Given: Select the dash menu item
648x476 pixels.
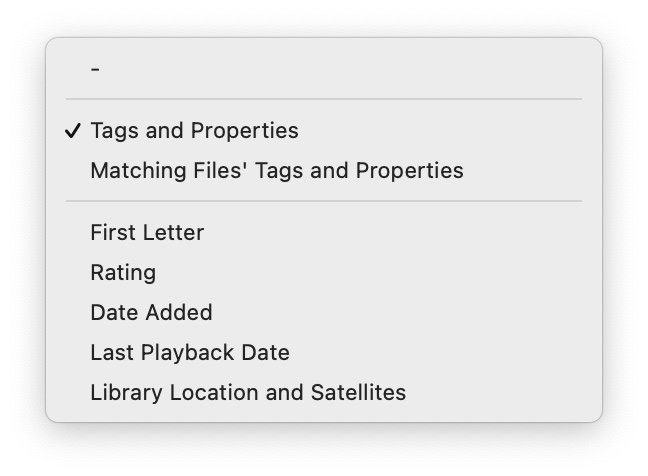Looking at the screenshot, I should tap(95, 69).
